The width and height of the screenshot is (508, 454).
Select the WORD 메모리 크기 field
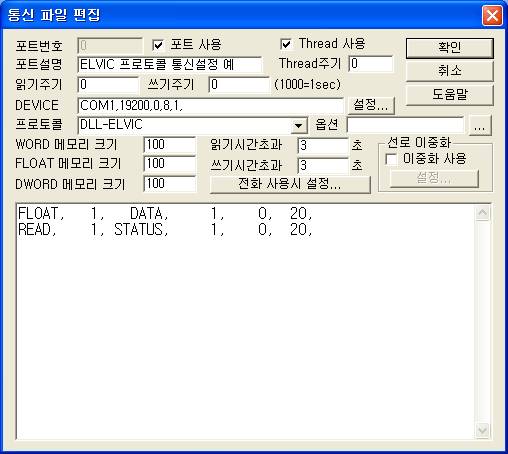170,145
